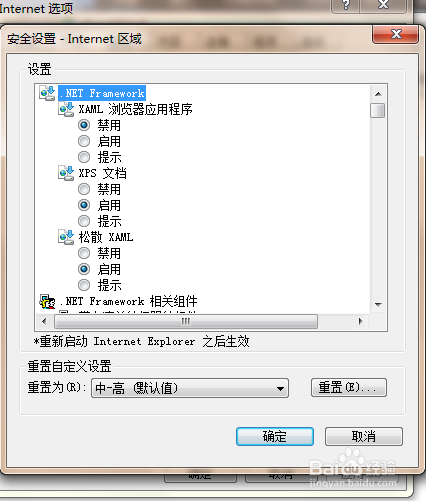Click the help question mark button
This screenshot has height=501, width=426.
(x=345, y=5)
